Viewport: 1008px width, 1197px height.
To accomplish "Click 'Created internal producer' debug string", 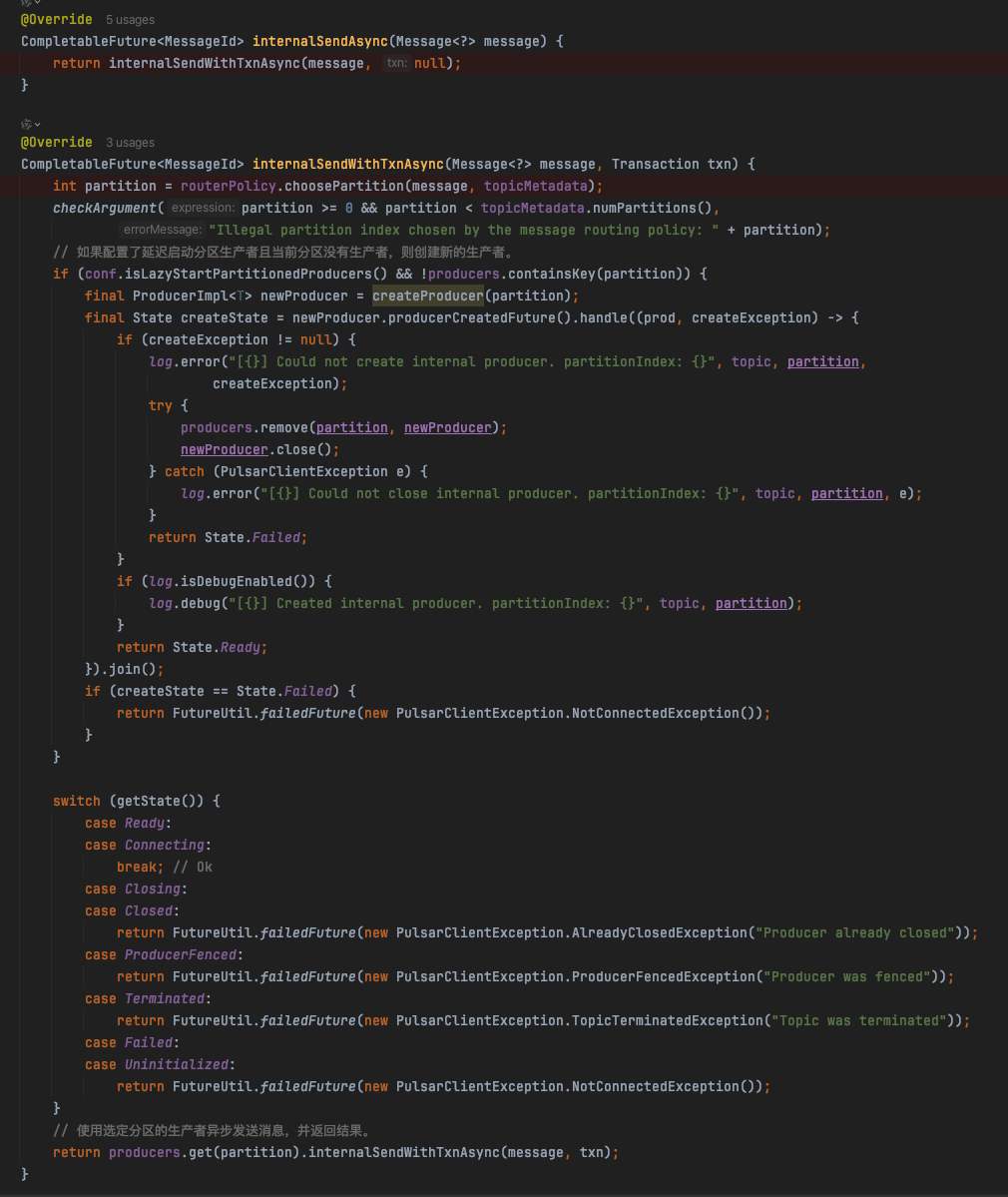I will click(x=436, y=604).
